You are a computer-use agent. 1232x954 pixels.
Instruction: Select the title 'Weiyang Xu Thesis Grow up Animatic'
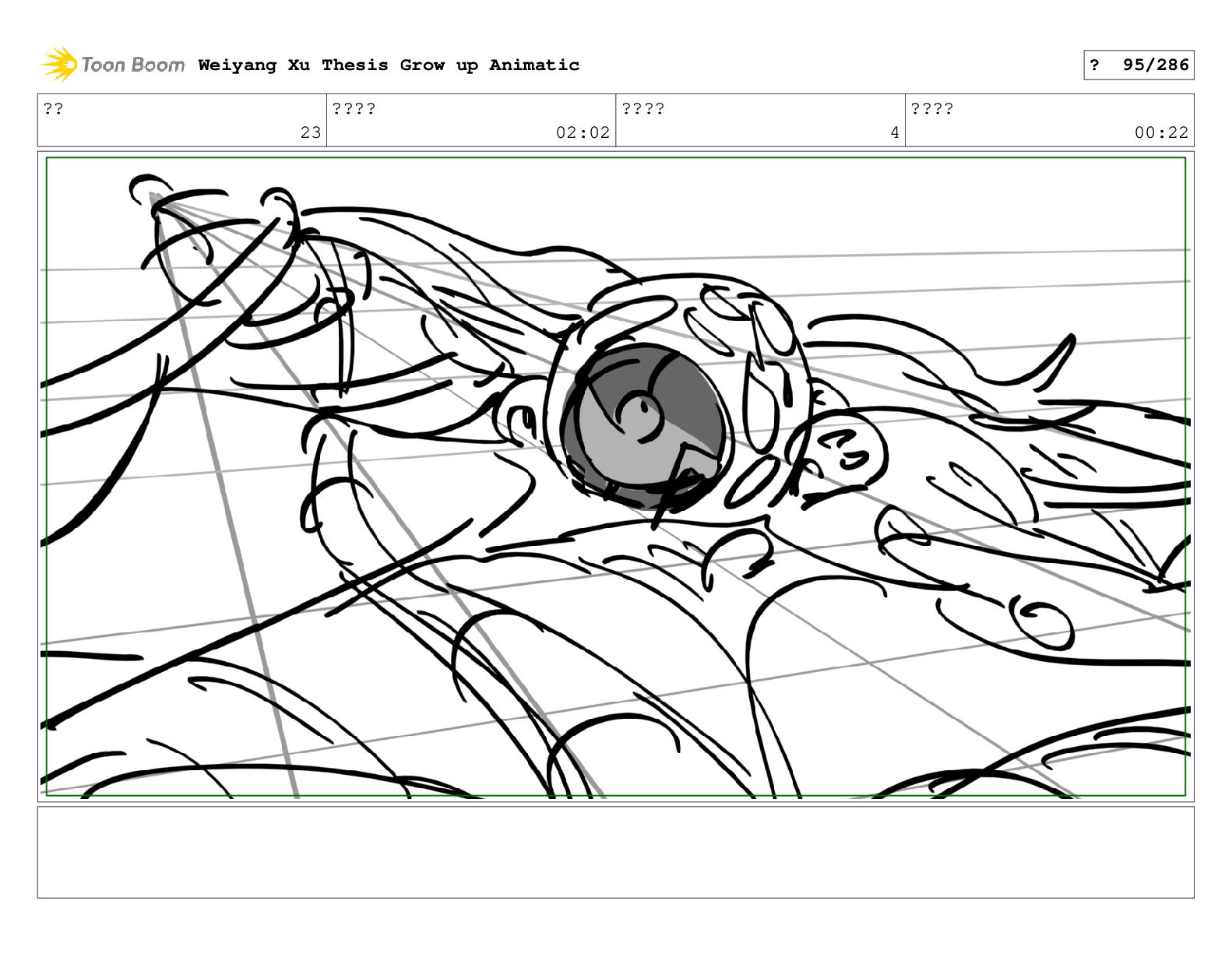pyautogui.click(x=389, y=65)
